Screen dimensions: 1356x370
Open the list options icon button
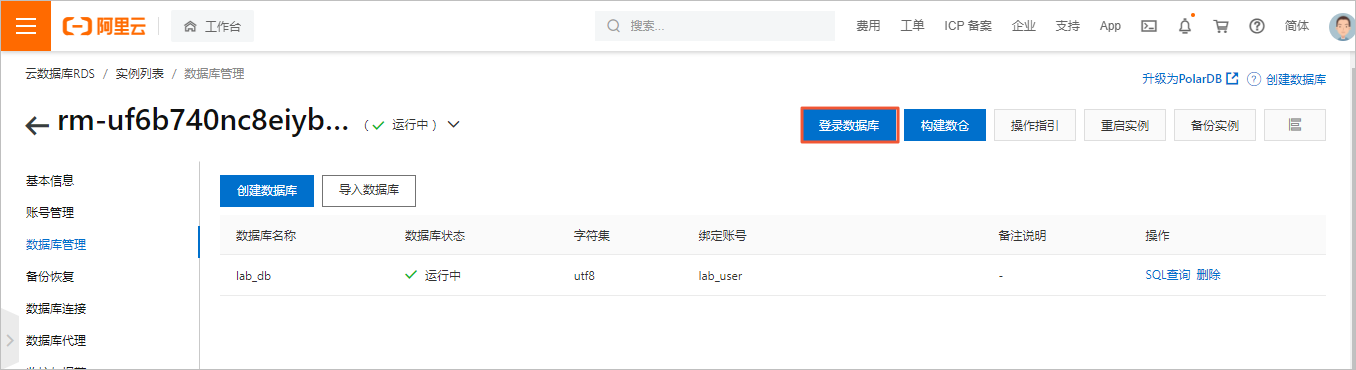coord(1295,125)
